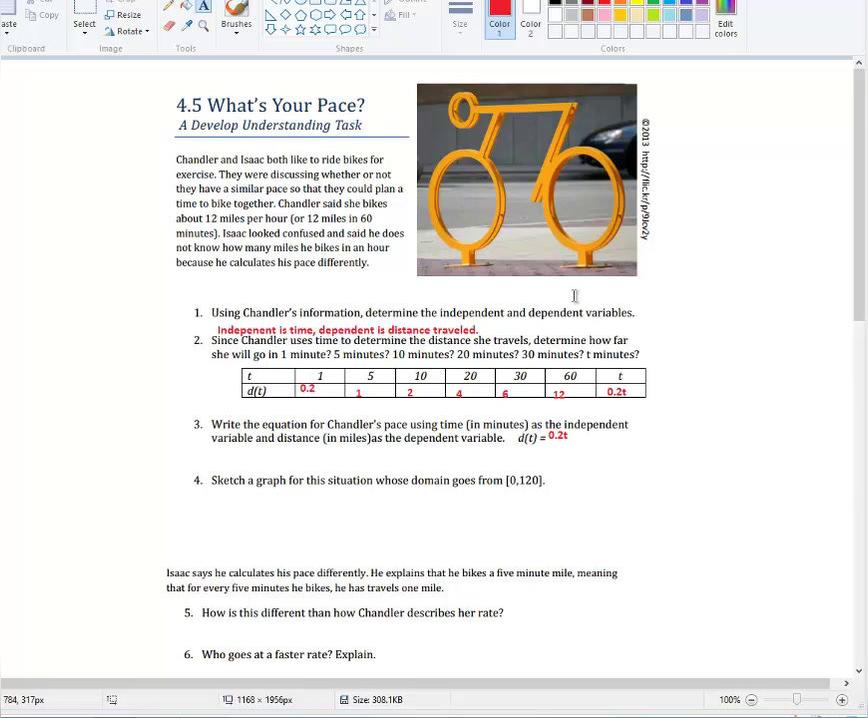Pick the light turquoise color swatch
Screen dimensions: 868x718
click(x=670, y=15)
